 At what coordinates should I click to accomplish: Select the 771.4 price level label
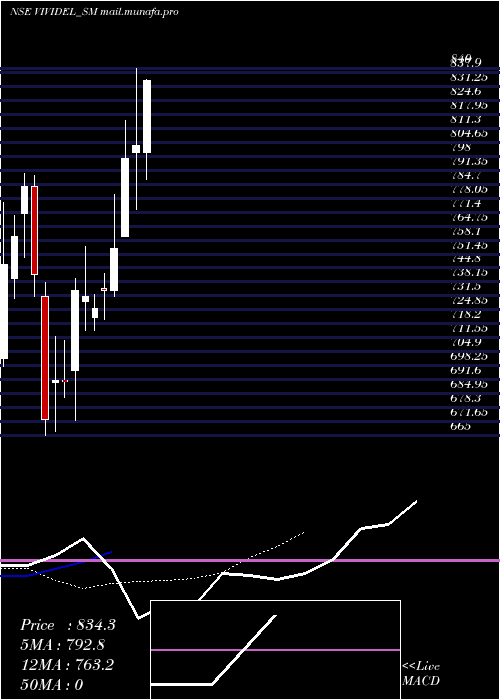(x=466, y=203)
